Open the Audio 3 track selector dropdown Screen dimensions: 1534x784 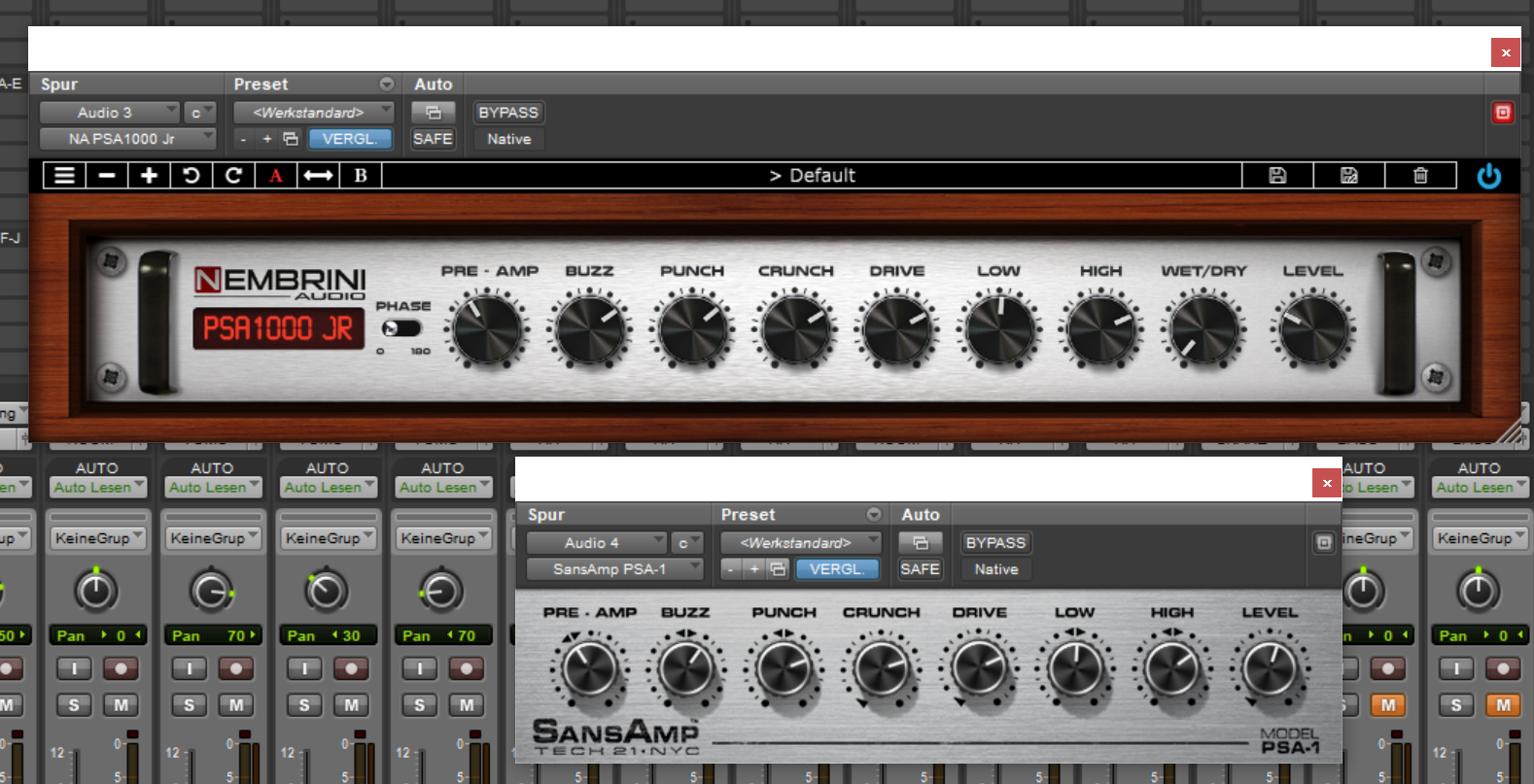tap(109, 113)
